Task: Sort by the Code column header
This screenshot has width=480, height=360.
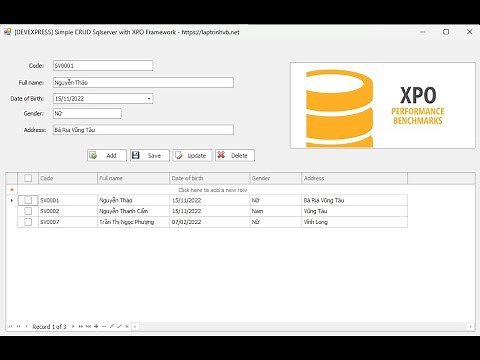Action: (x=68, y=178)
